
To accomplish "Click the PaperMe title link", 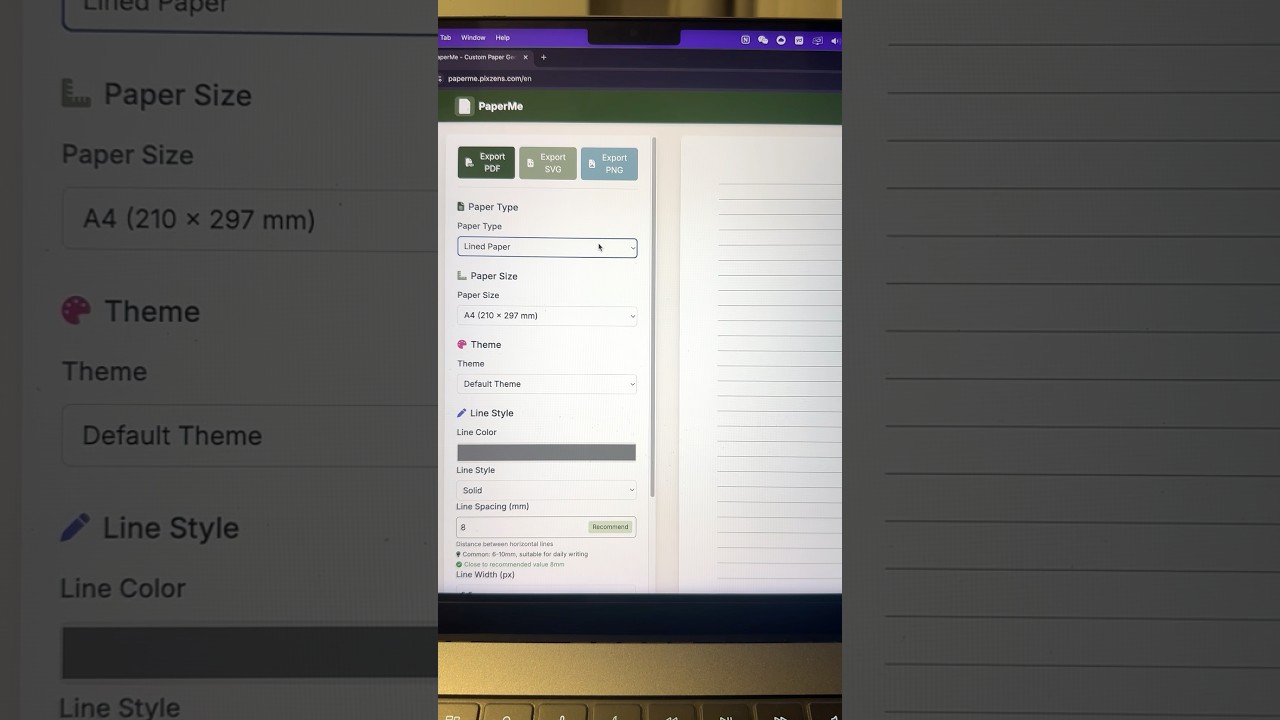I will tap(500, 106).
